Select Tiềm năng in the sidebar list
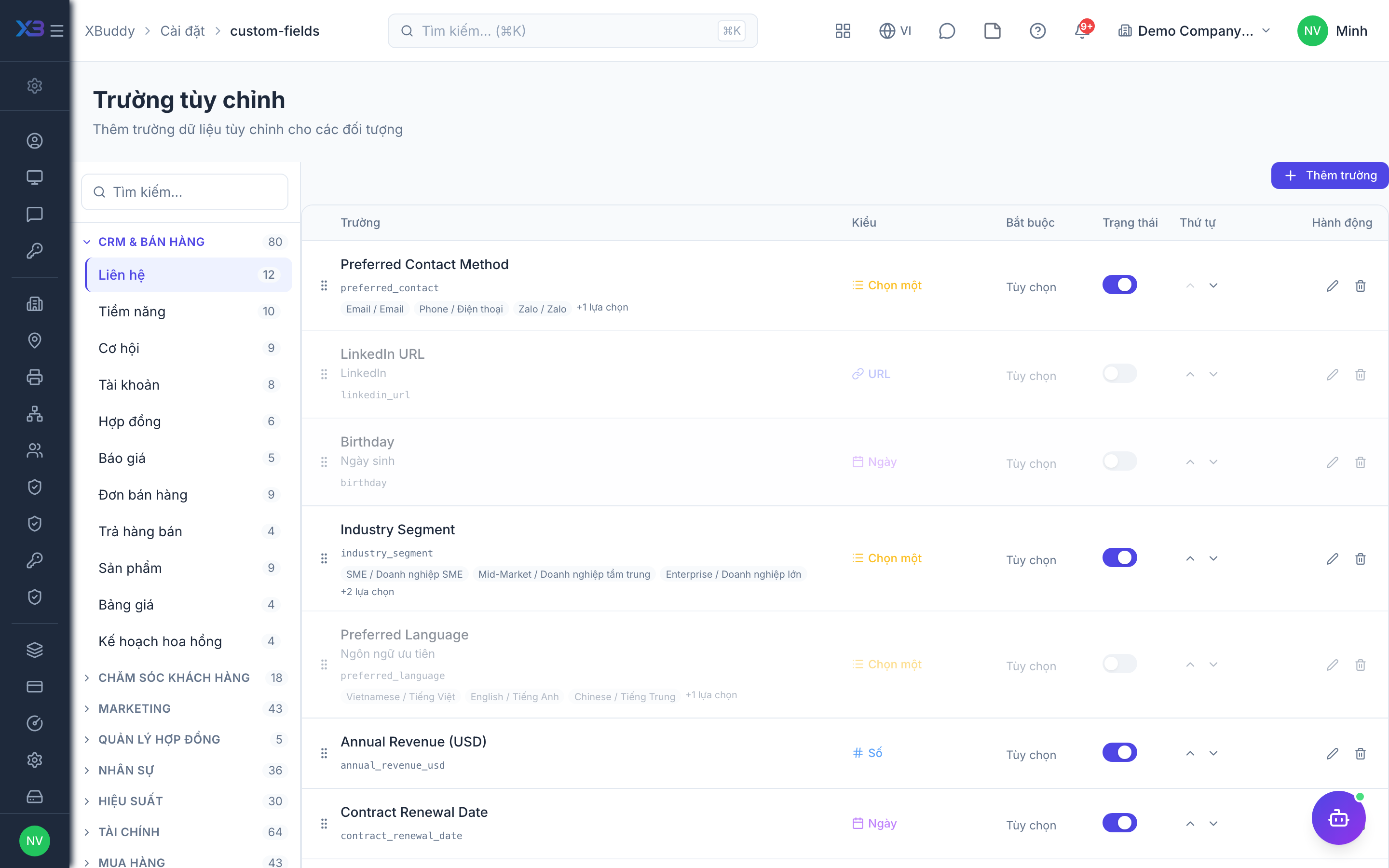The image size is (1389, 868). pyautogui.click(x=188, y=311)
